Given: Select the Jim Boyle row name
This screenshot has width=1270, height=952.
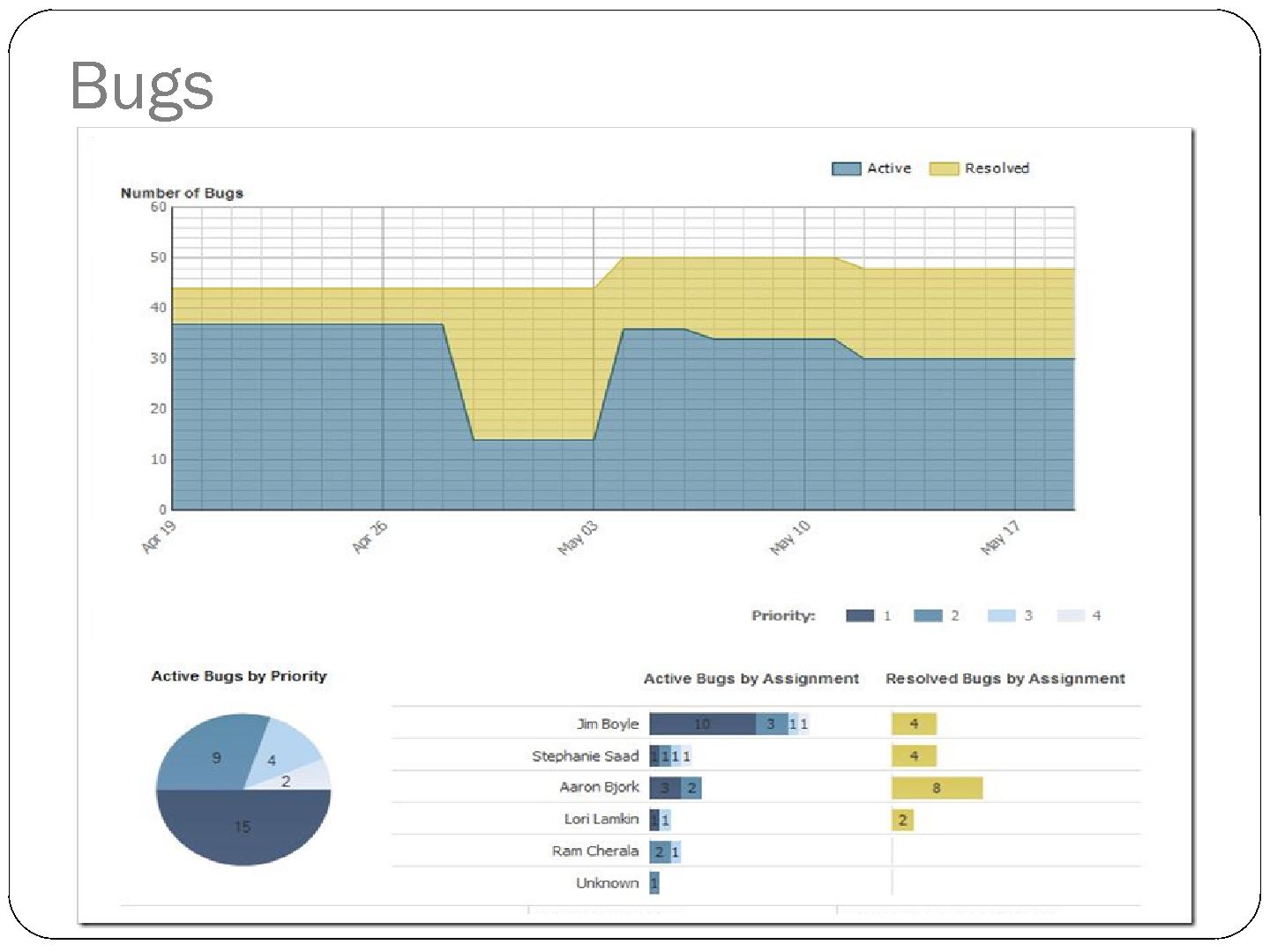Looking at the screenshot, I should [608, 724].
